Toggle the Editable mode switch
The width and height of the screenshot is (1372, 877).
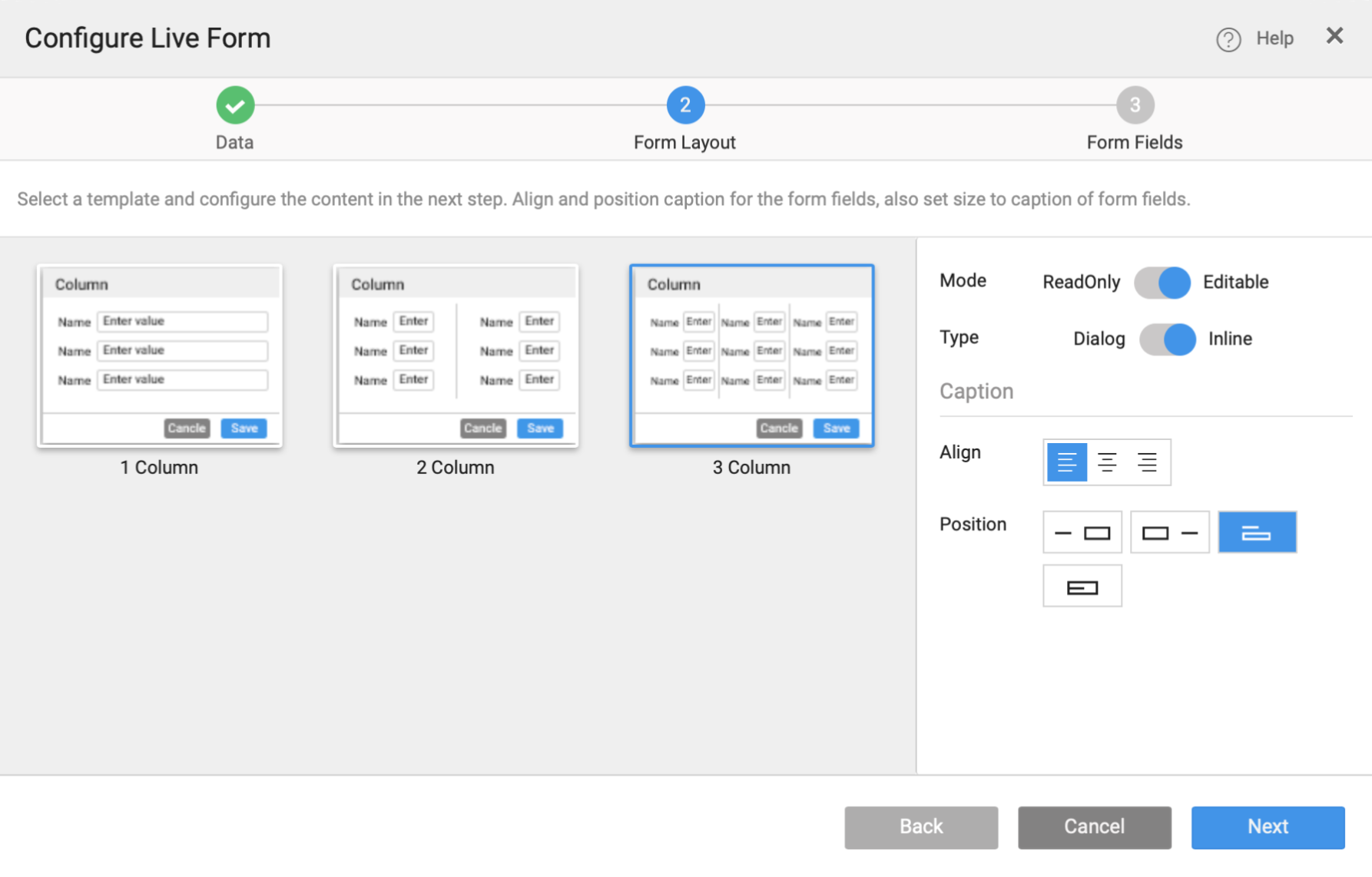1162,282
